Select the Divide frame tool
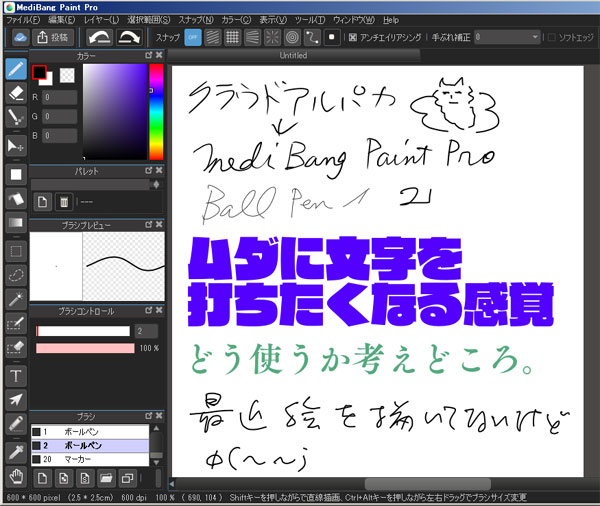The width and height of the screenshot is (600, 506). click(16, 424)
